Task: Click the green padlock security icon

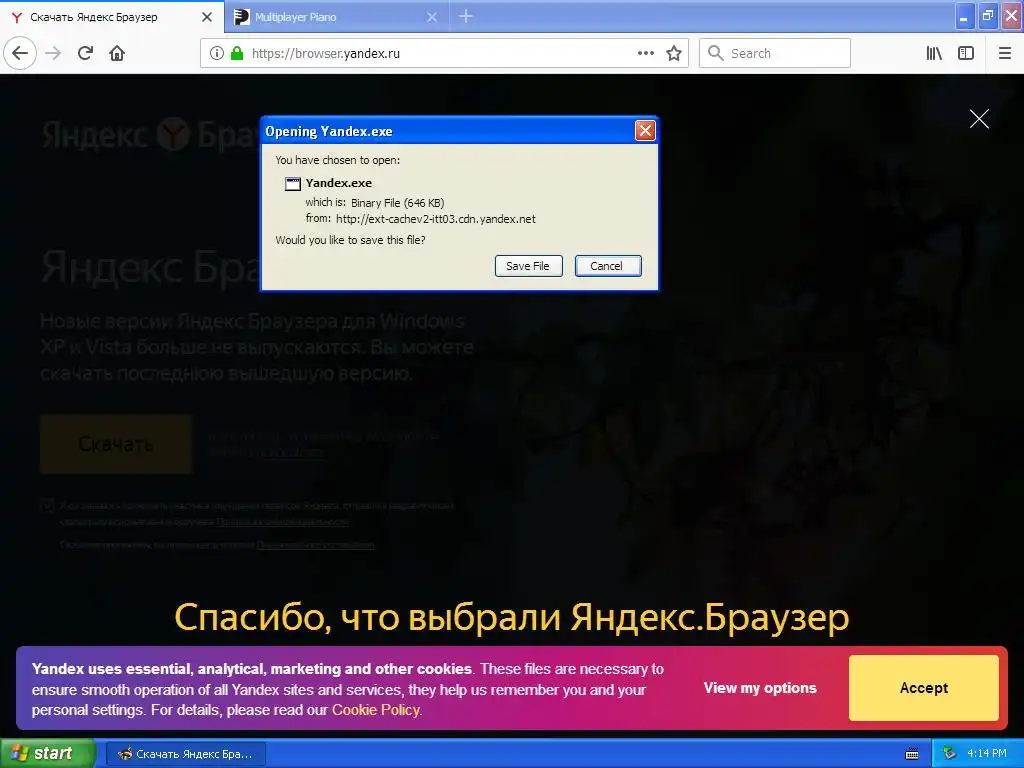Action: tap(237, 53)
